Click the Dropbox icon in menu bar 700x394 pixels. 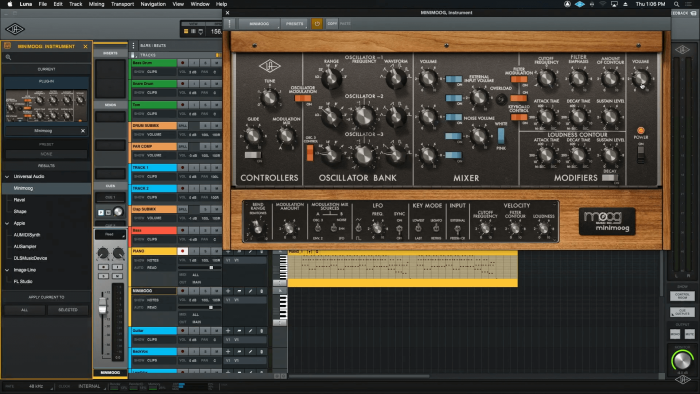coord(579,4)
